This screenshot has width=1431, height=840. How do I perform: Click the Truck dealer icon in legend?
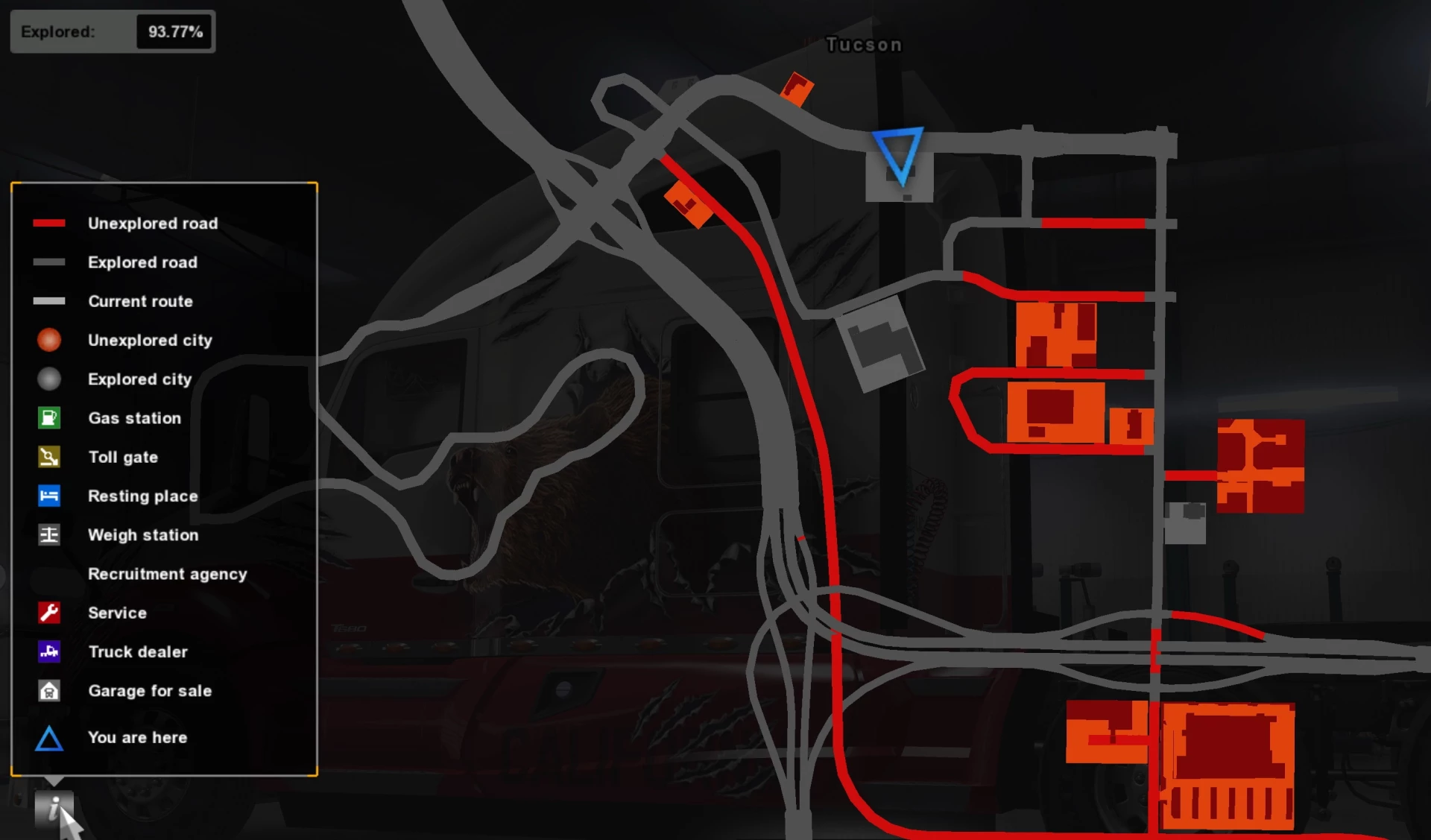pyautogui.click(x=49, y=651)
